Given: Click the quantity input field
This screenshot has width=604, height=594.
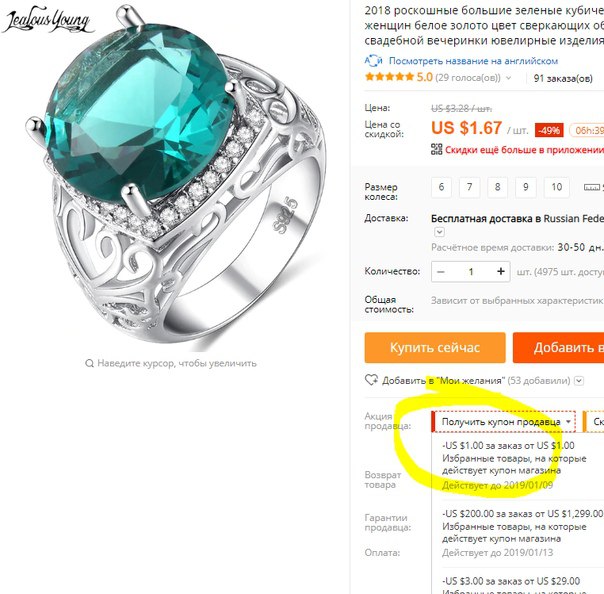Looking at the screenshot, I should pos(471,272).
